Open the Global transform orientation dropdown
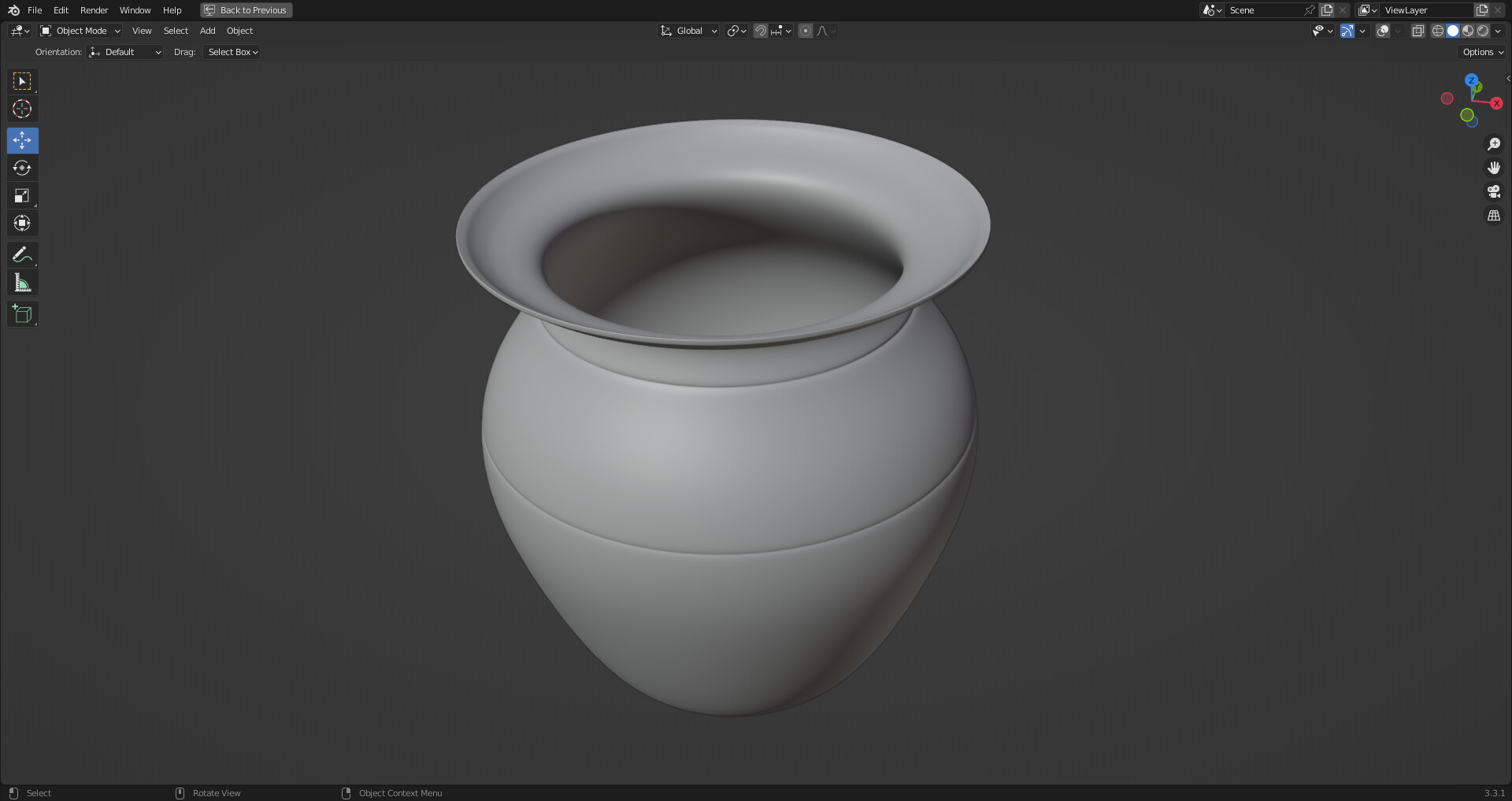This screenshot has height=801, width=1512. pos(687,31)
